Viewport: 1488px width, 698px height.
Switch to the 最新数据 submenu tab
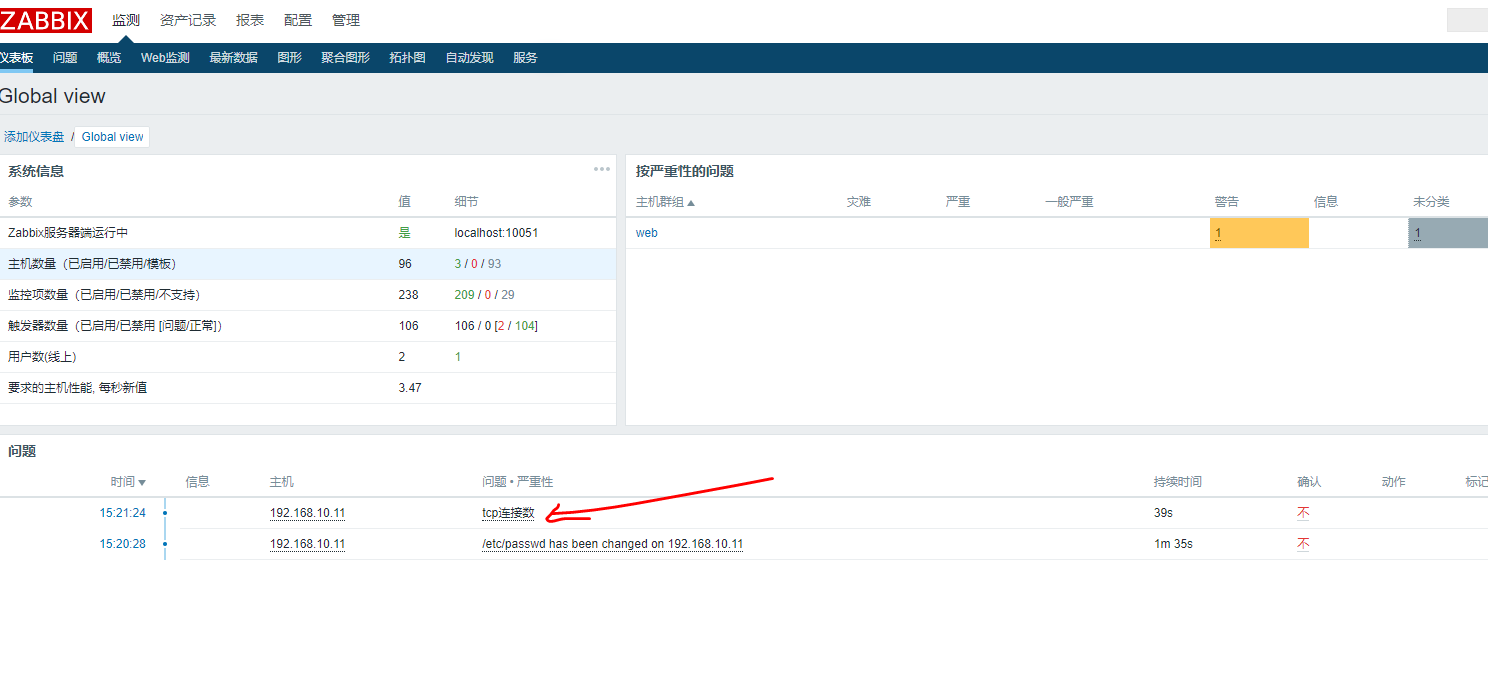click(233, 58)
